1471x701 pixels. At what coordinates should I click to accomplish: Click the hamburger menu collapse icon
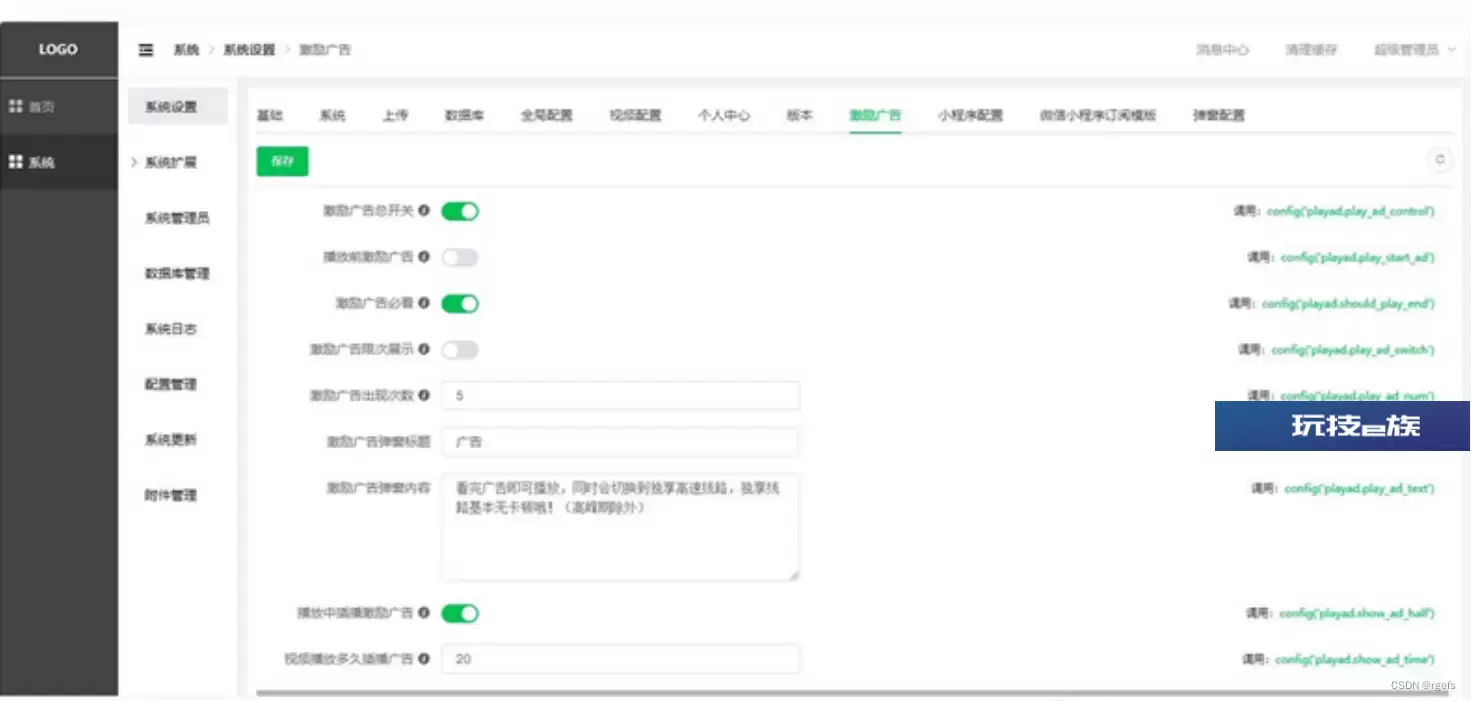coord(146,50)
